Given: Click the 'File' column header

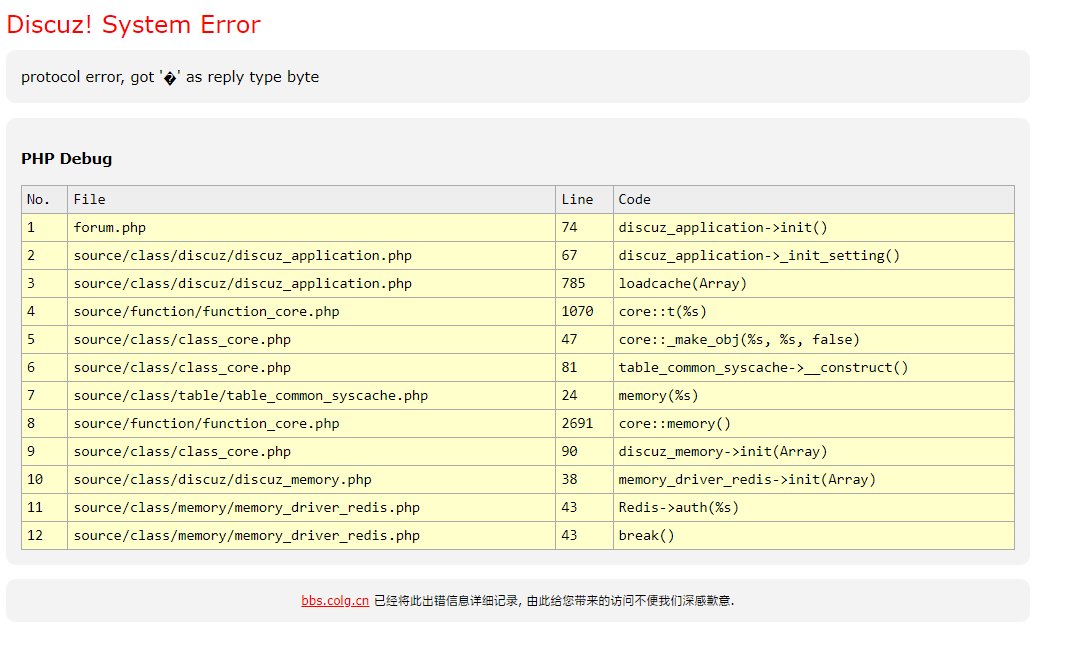Looking at the screenshot, I should [x=311, y=200].
